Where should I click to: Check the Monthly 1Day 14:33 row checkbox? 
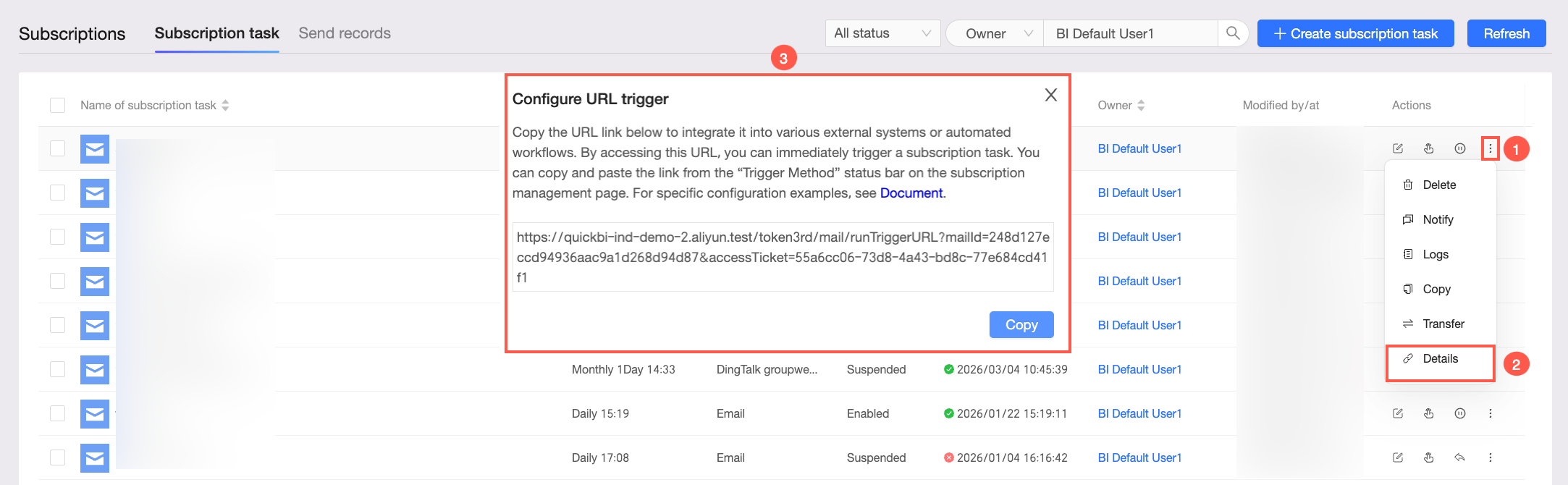pyautogui.click(x=58, y=369)
